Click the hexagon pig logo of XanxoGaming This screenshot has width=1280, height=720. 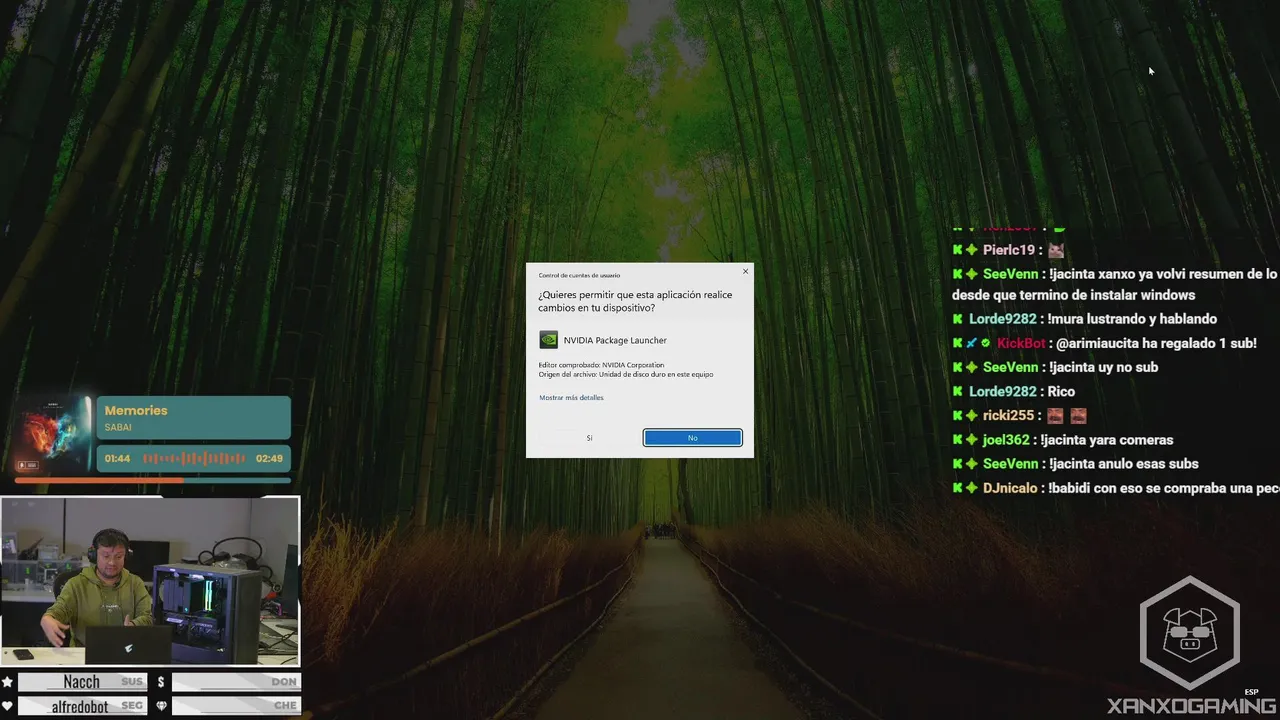pos(1190,631)
